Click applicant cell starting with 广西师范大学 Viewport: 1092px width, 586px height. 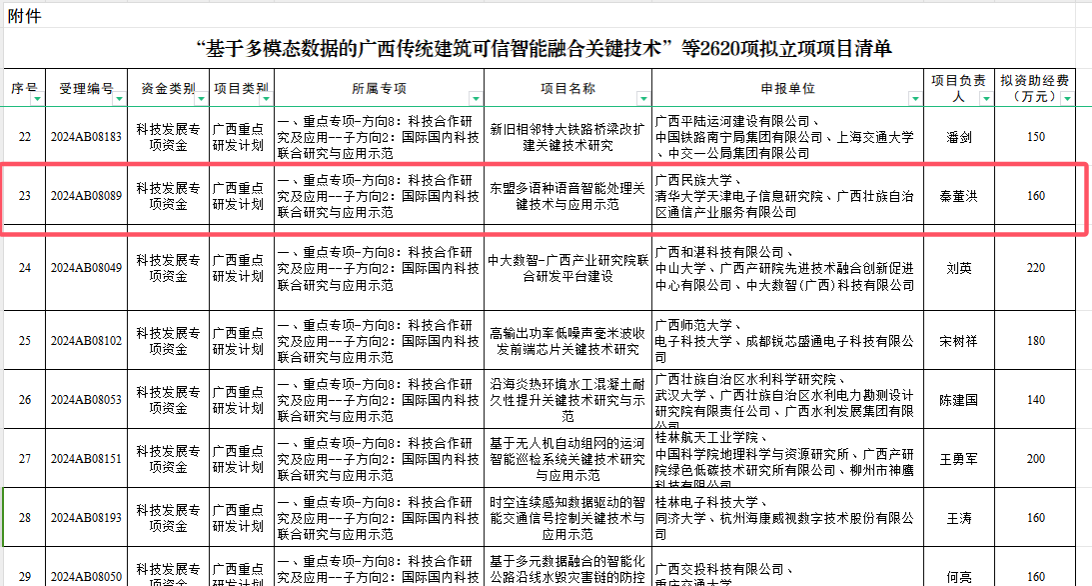pos(785,341)
